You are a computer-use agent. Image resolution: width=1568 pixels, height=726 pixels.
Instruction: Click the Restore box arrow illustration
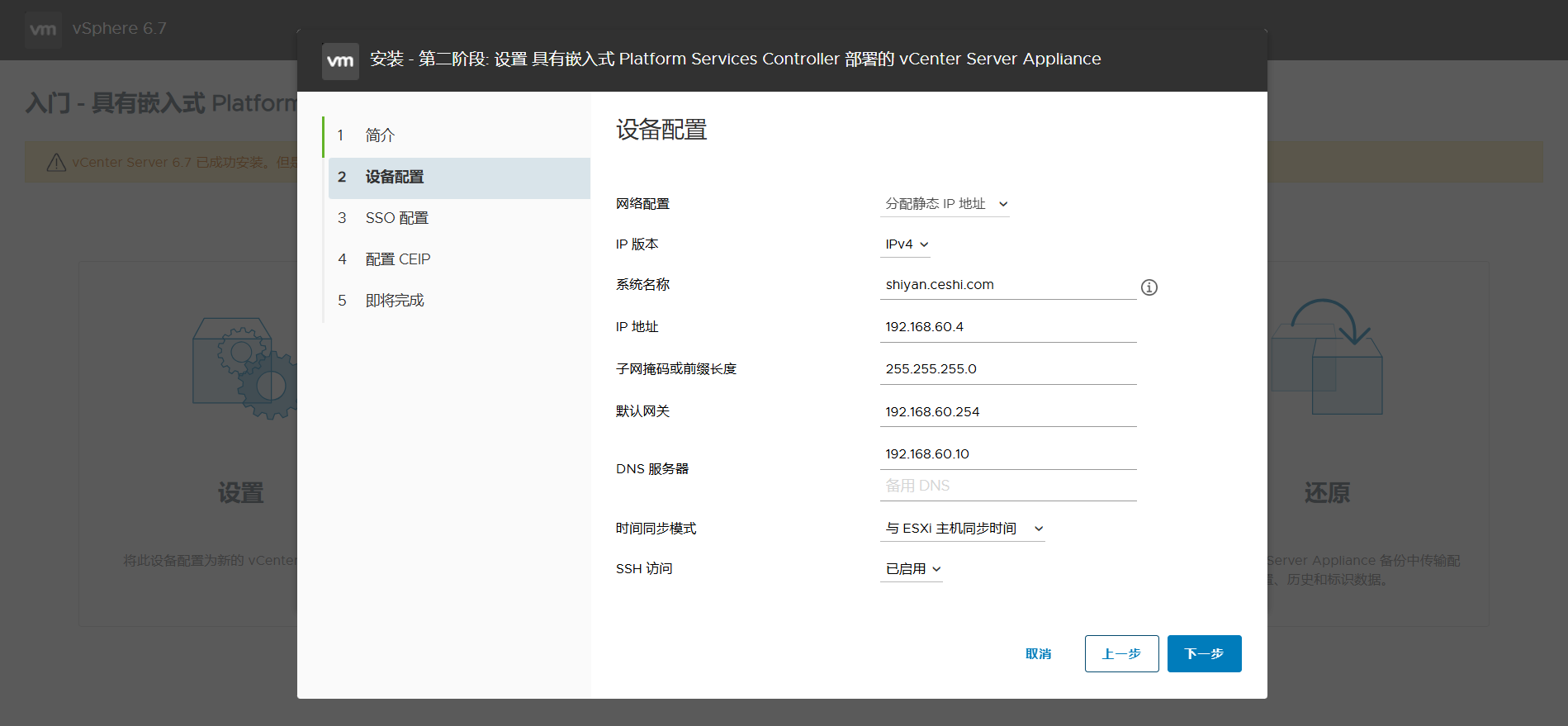pyautogui.click(x=1327, y=357)
